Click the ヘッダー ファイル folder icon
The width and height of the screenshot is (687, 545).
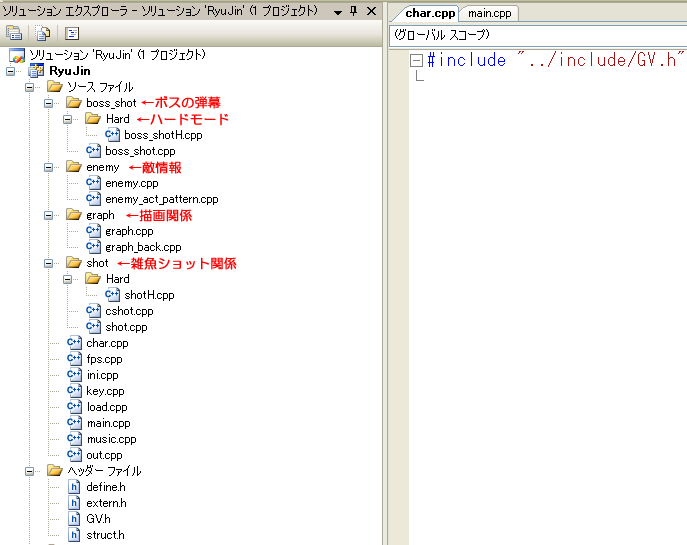[55, 471]
